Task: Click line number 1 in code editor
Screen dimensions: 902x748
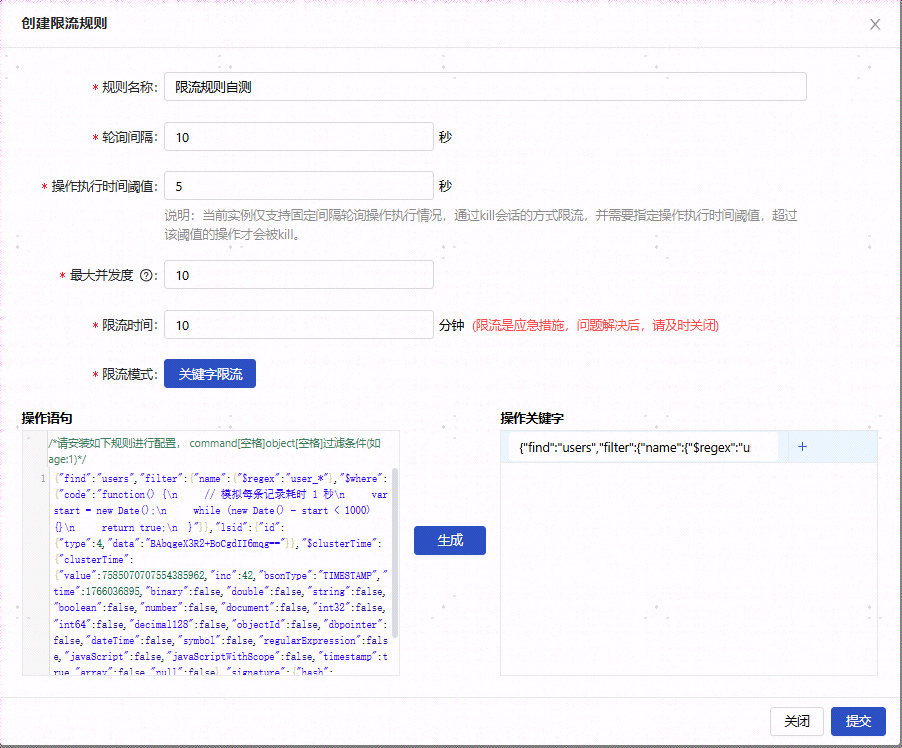Action: click(x=43, y=479)
